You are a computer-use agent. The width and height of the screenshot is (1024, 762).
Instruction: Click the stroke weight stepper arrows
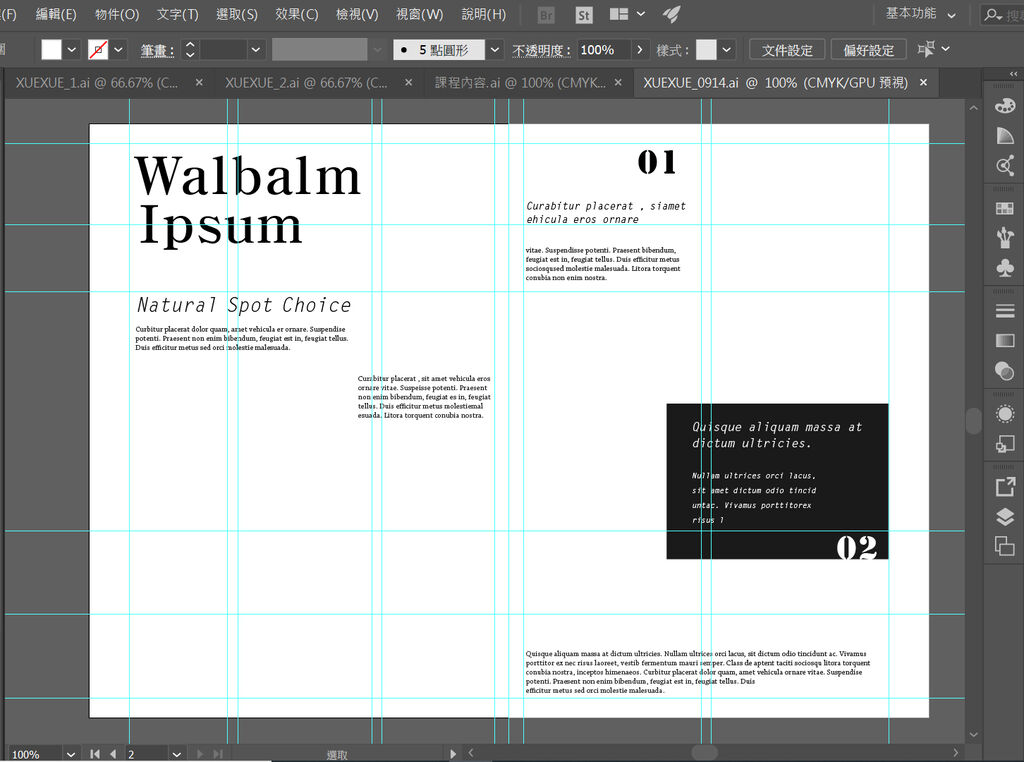[x=190, y=50]
